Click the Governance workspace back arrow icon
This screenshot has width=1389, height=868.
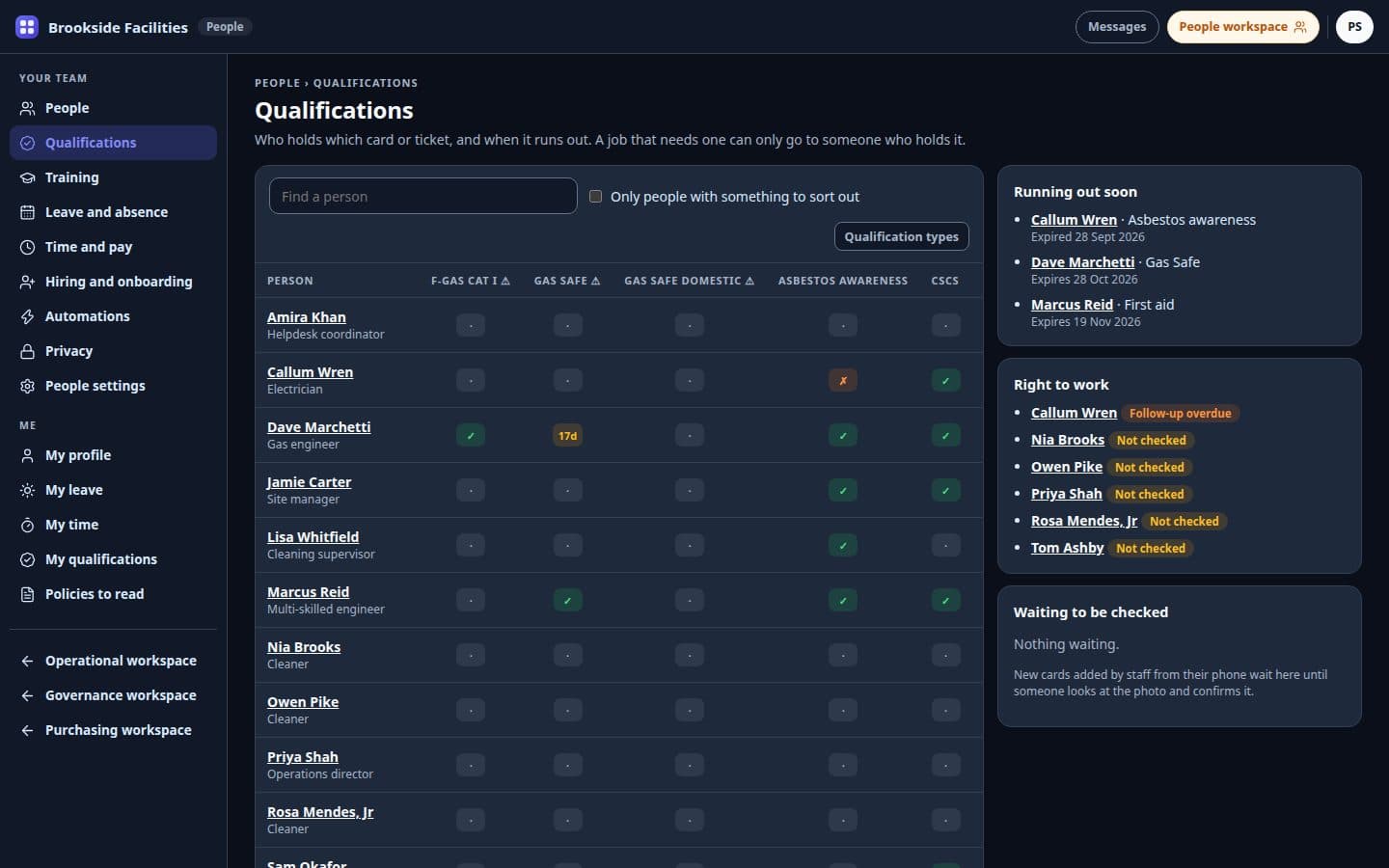(x=27, y=695)
